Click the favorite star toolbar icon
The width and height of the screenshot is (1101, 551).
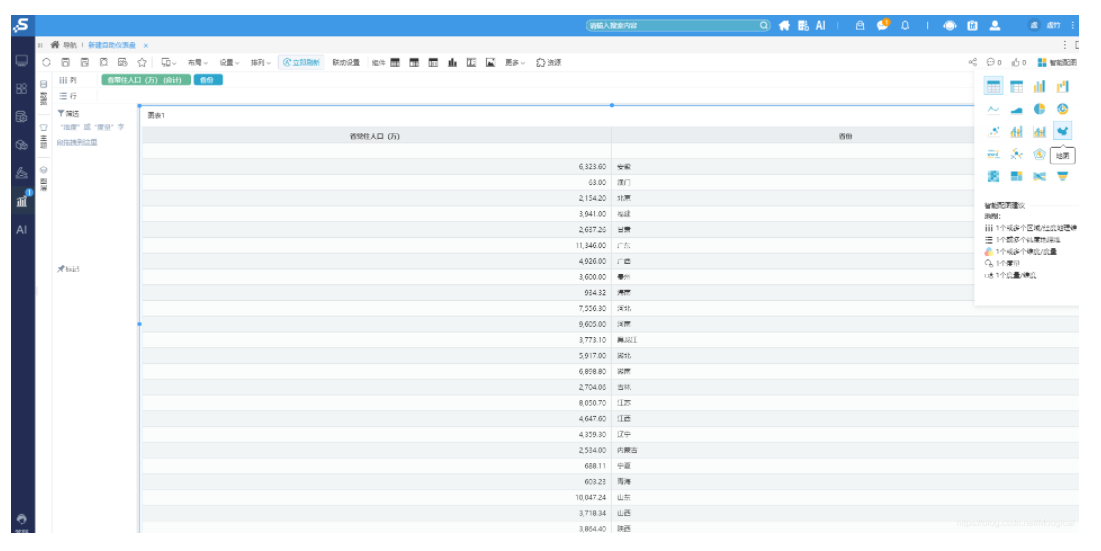(142, 62)
